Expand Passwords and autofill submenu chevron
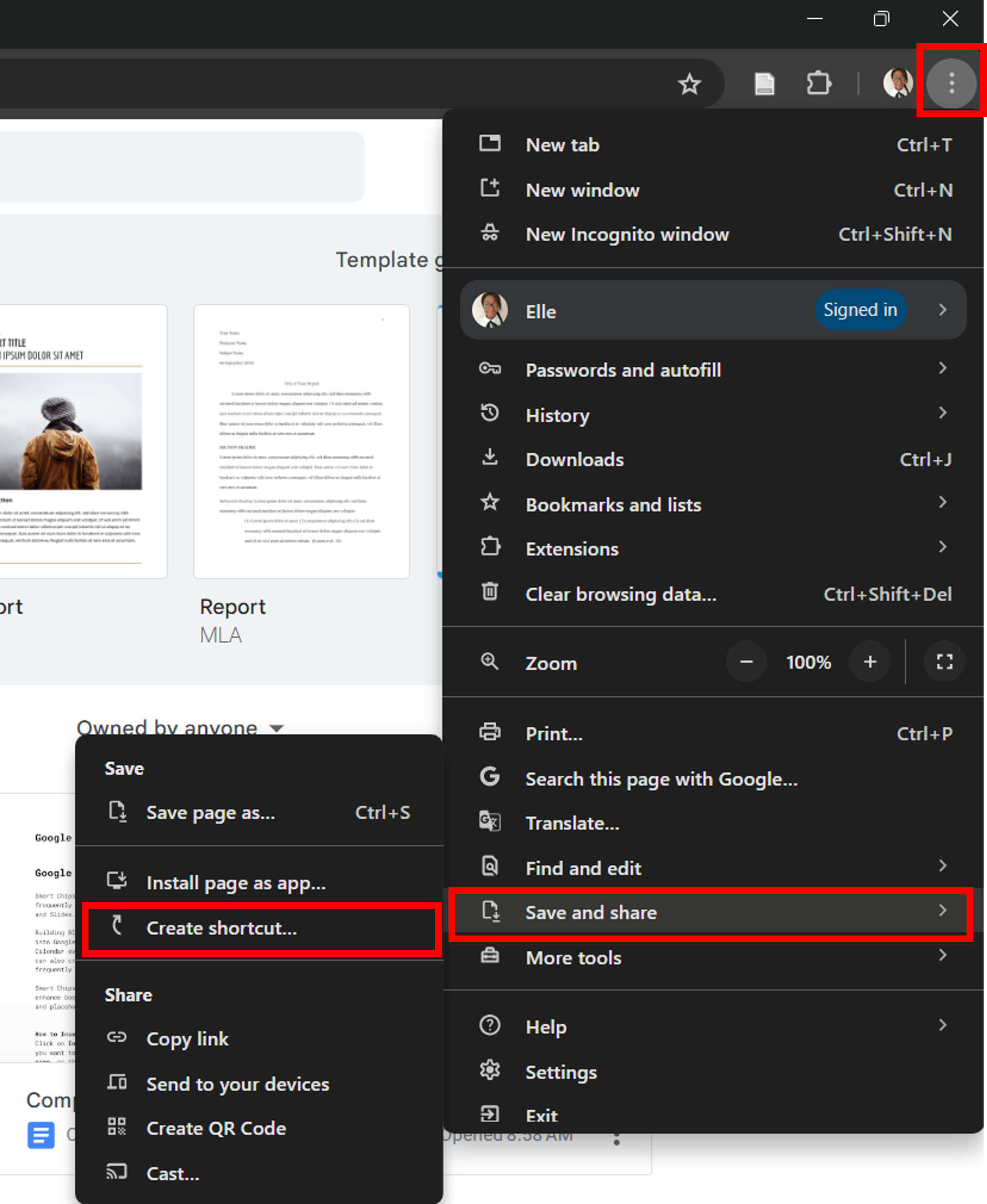987x1204 pixels. (943, 368)
